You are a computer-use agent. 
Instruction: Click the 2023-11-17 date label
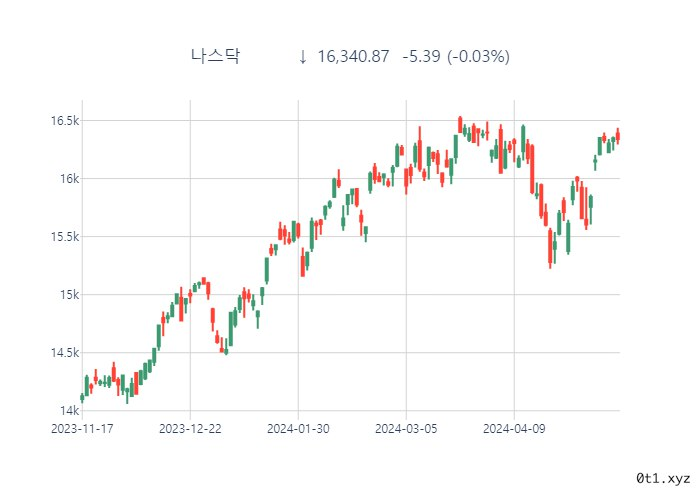[x=82, y=429]
